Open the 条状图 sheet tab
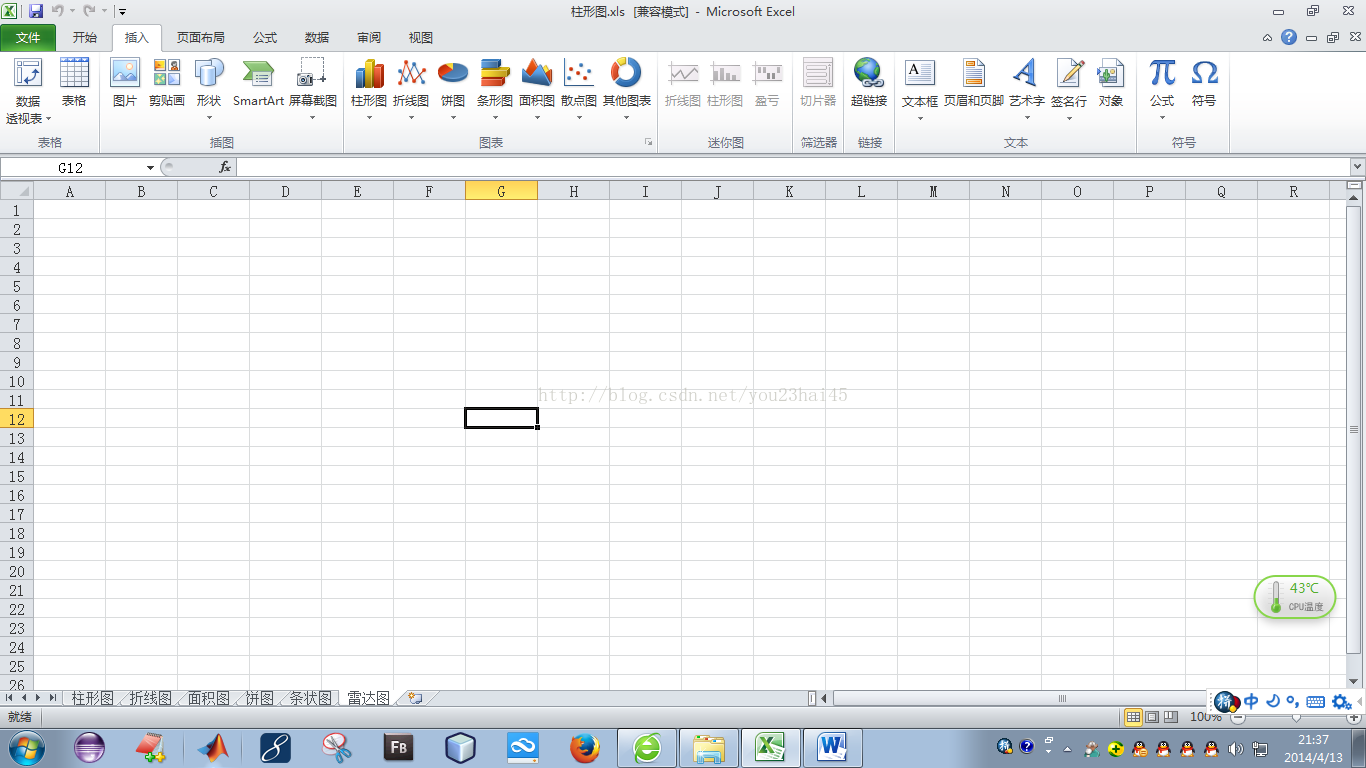The width and height of the screenshot is (1366, 768). tap(310, 698)
